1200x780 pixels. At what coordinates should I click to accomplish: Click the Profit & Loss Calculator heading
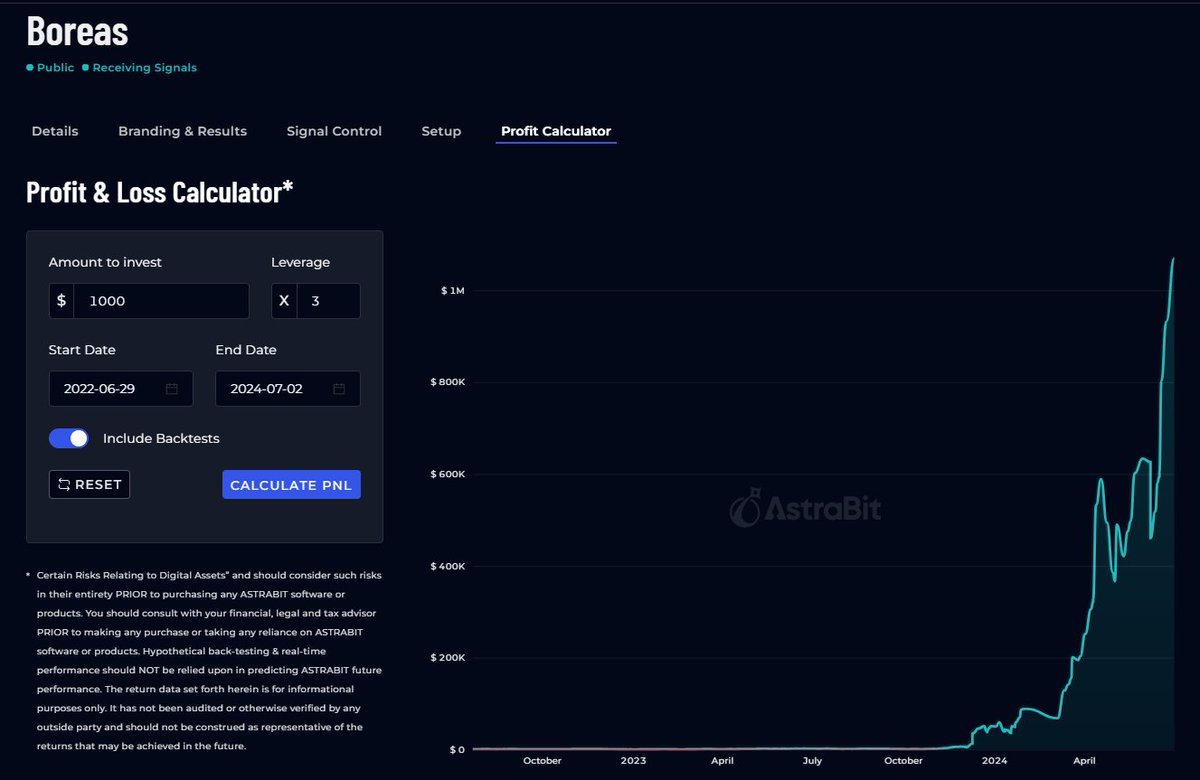(160, 192)
